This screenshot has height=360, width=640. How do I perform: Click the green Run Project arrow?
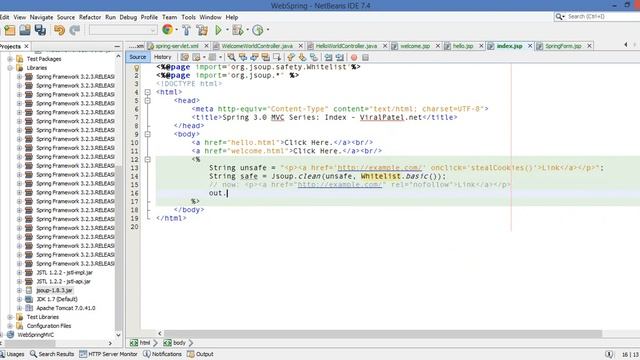(218, 30)
